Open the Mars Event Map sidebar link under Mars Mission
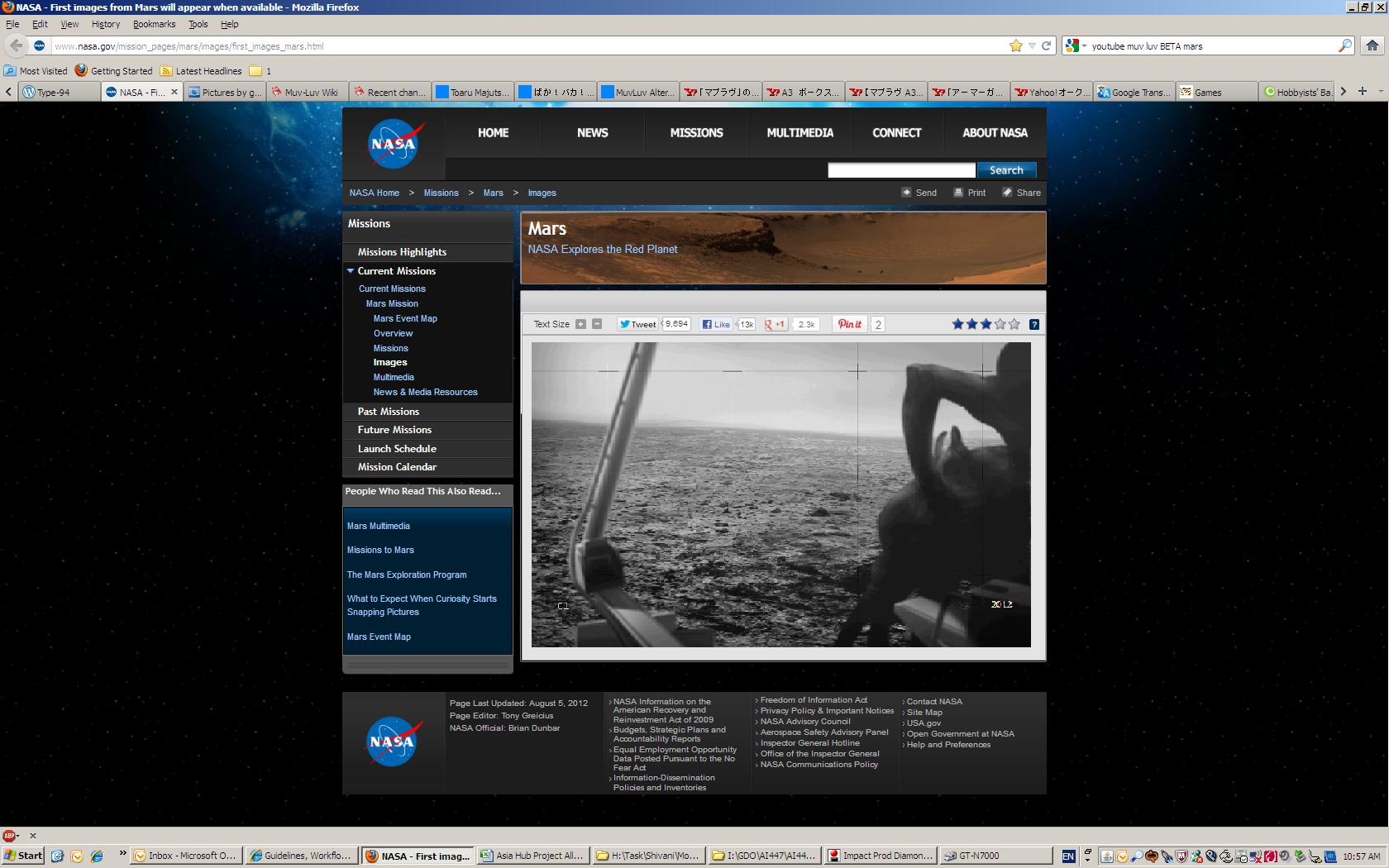Viewport: 1389px width, 868px height. pos(405,318)
